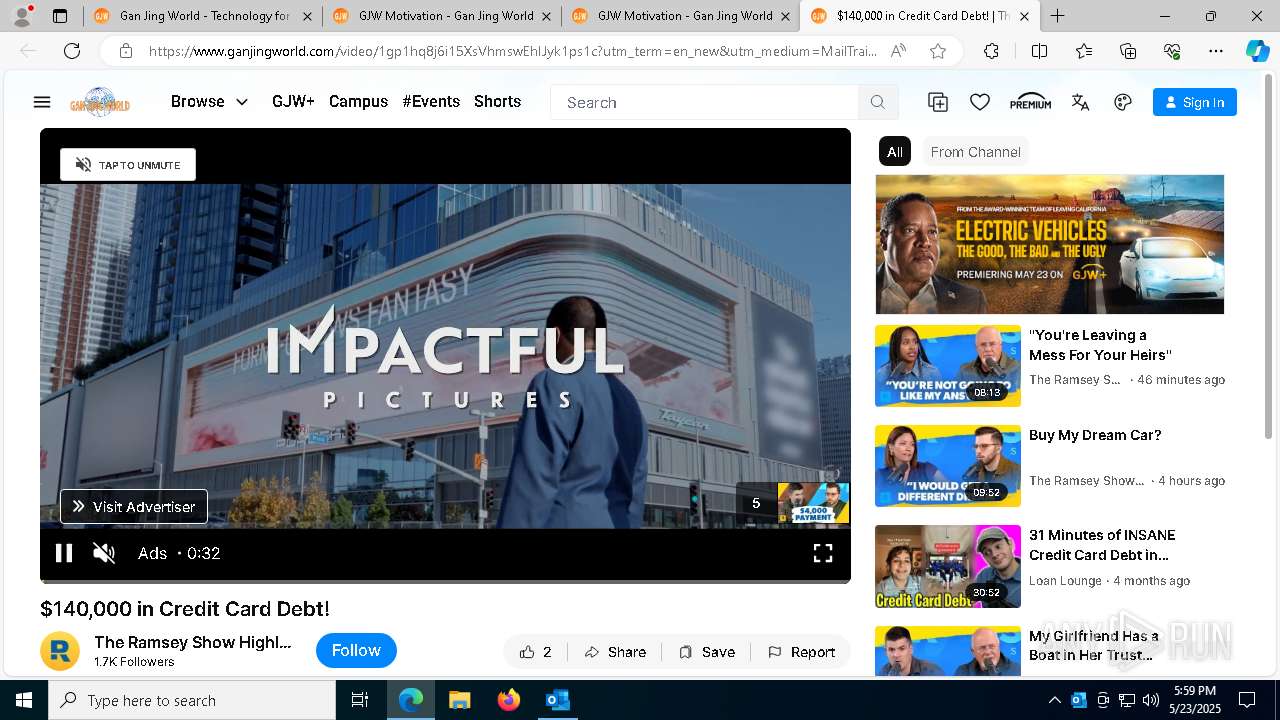1280x720 pixels.
Task: Open Campus menu item
Action: tap(358, 102)
